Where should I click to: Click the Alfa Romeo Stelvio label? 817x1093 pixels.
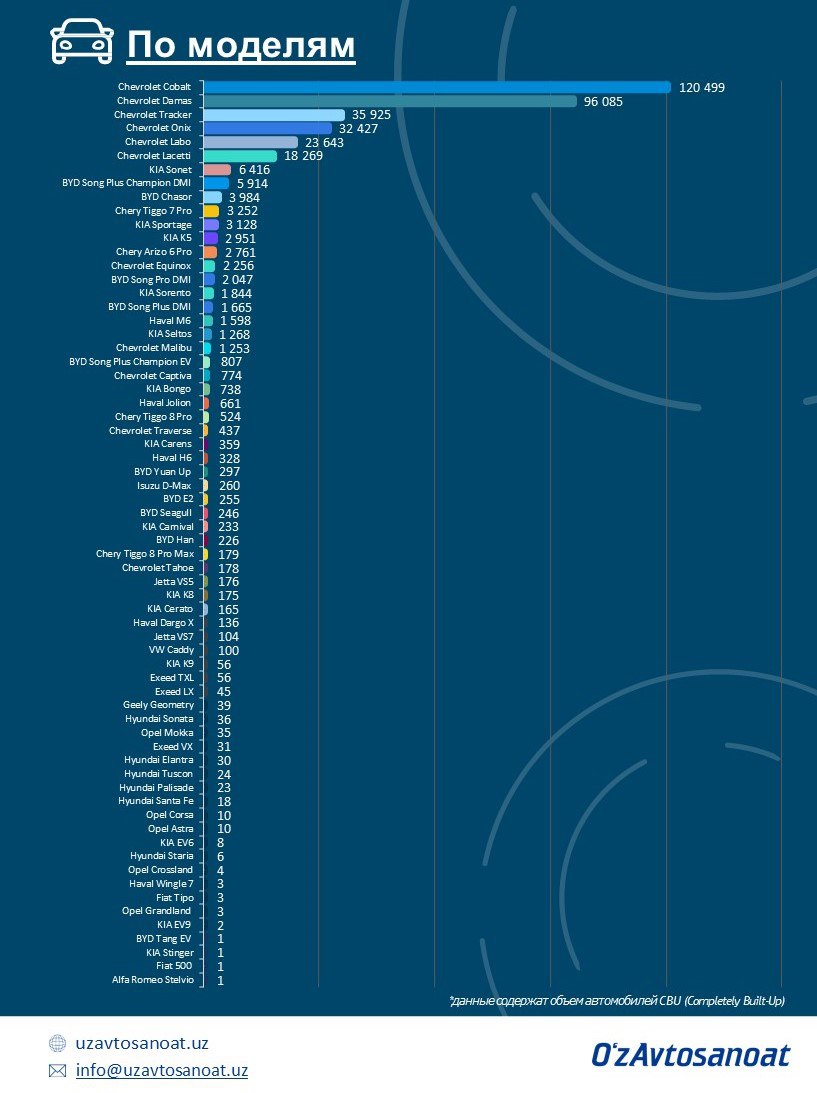tap(153, 980)
